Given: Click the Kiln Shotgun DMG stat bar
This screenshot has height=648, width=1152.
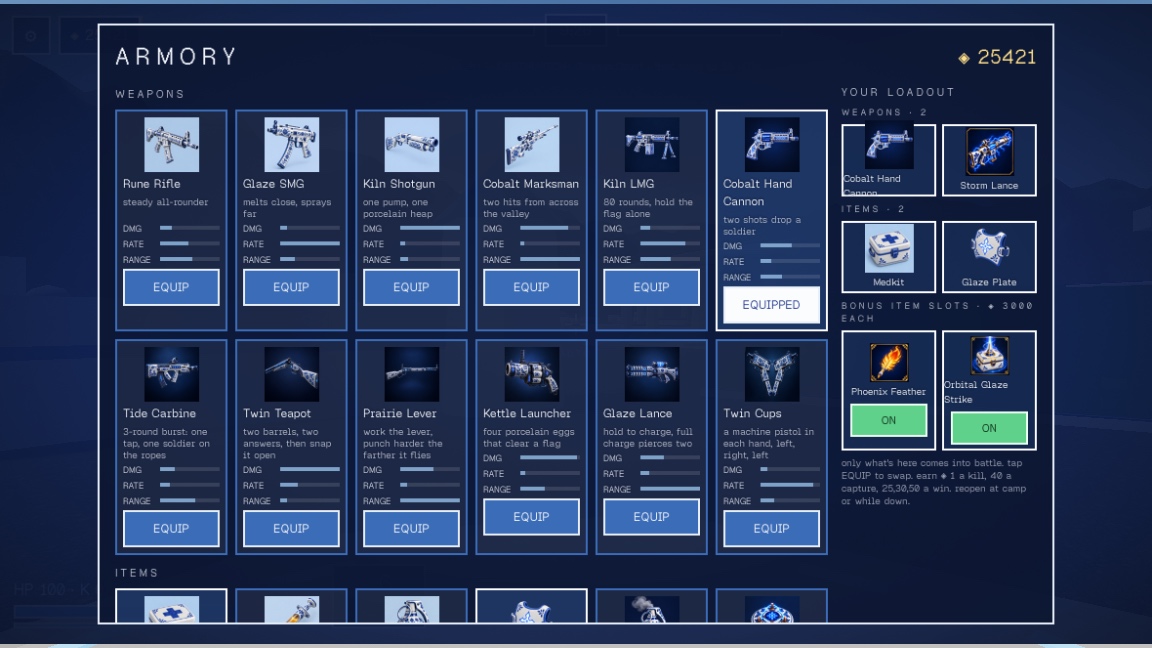Looking at the screenshot, I should (430, 228).
